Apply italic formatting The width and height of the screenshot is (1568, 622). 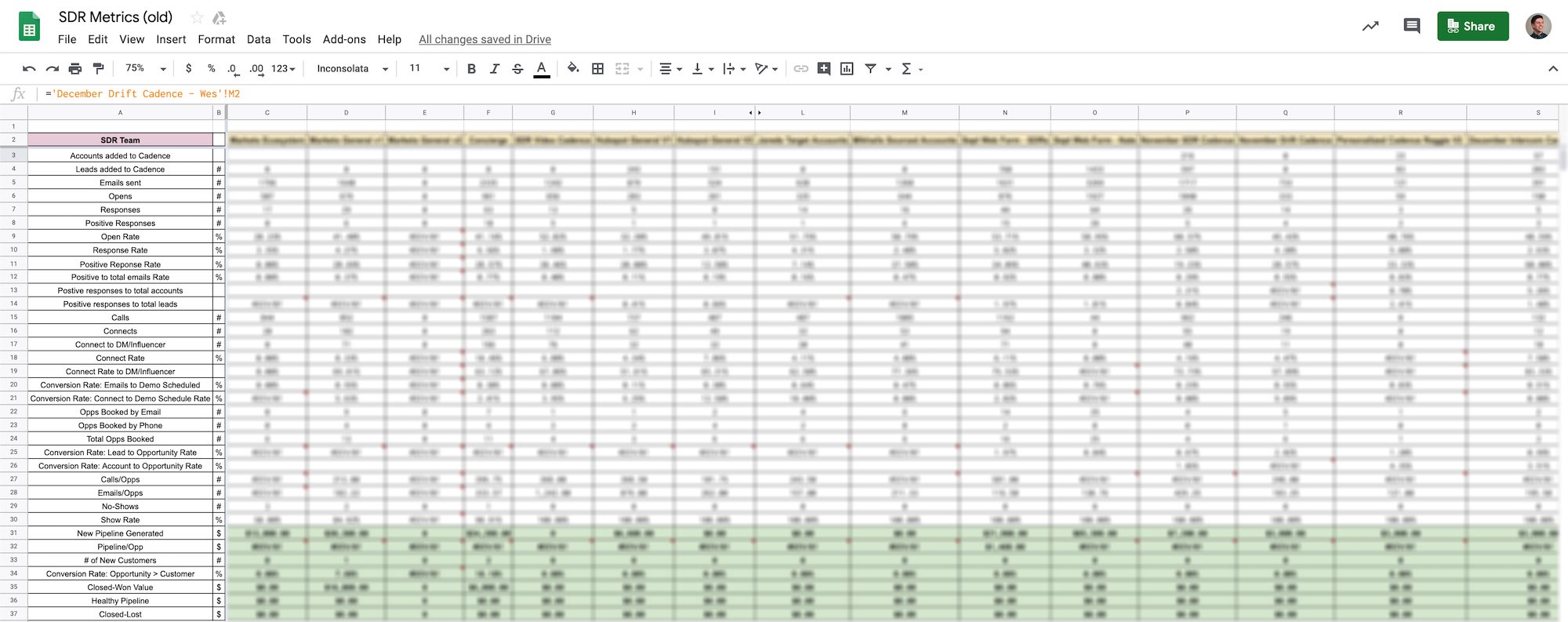[494, 69]
